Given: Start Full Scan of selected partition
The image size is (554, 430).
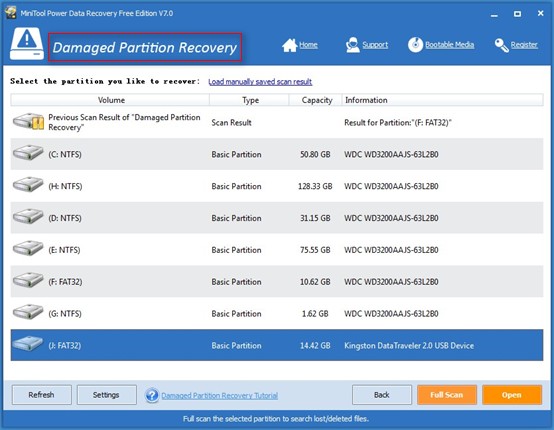Looking at the screenshot, I should pos(447,395).
